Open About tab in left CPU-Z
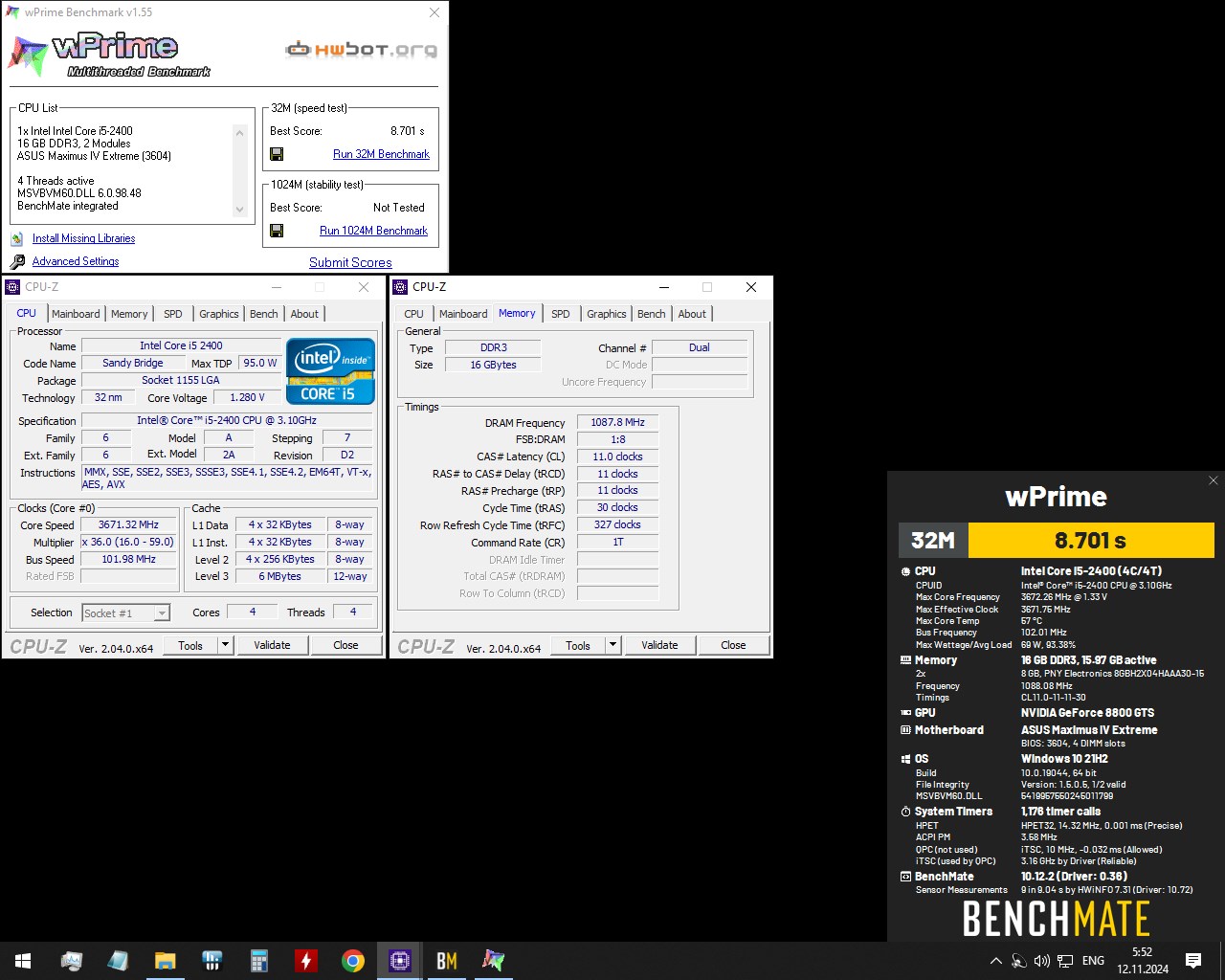Screen dimensions: 1225x980 point(304,314)
